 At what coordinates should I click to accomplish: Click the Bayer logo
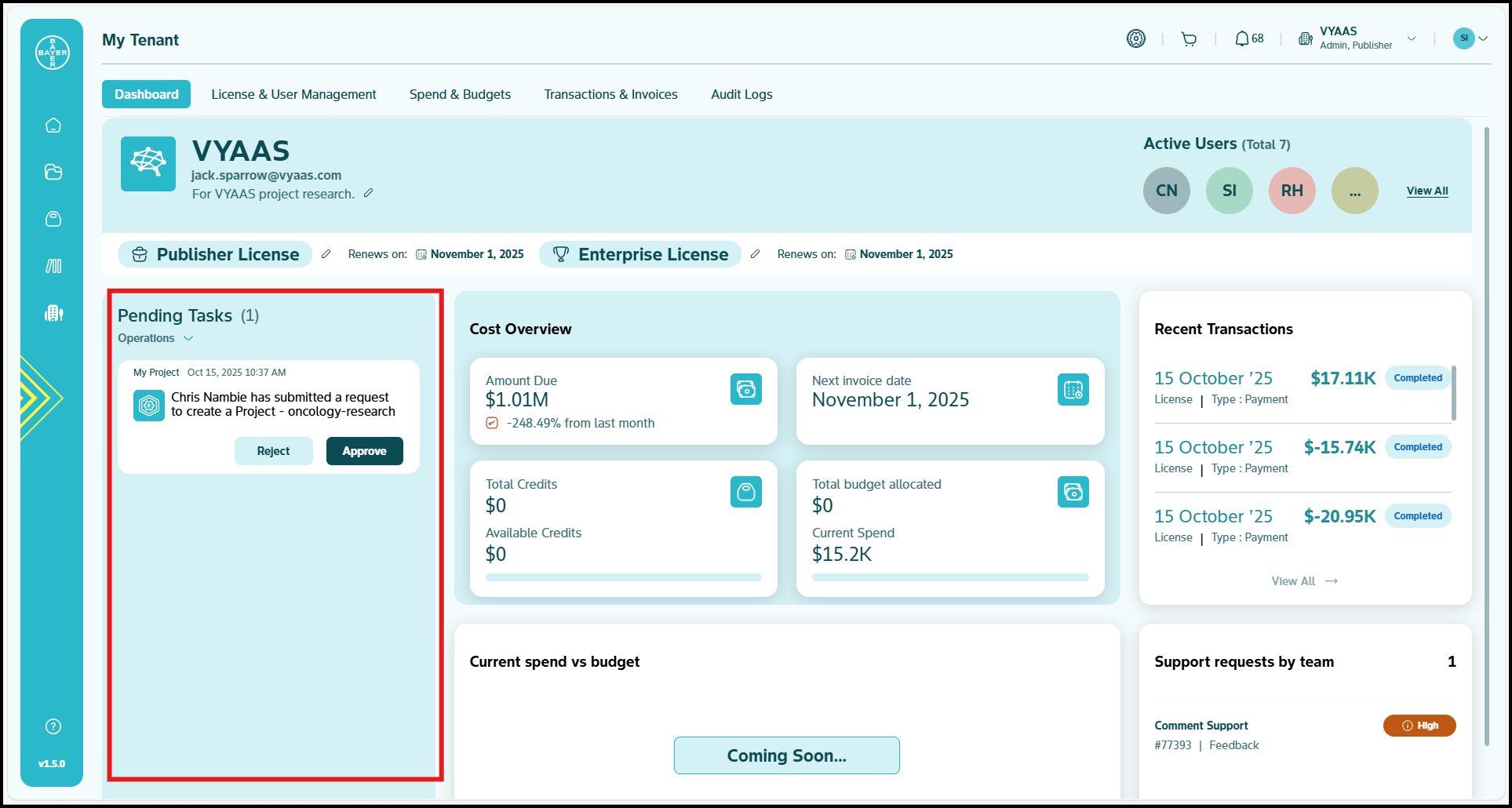53,53
